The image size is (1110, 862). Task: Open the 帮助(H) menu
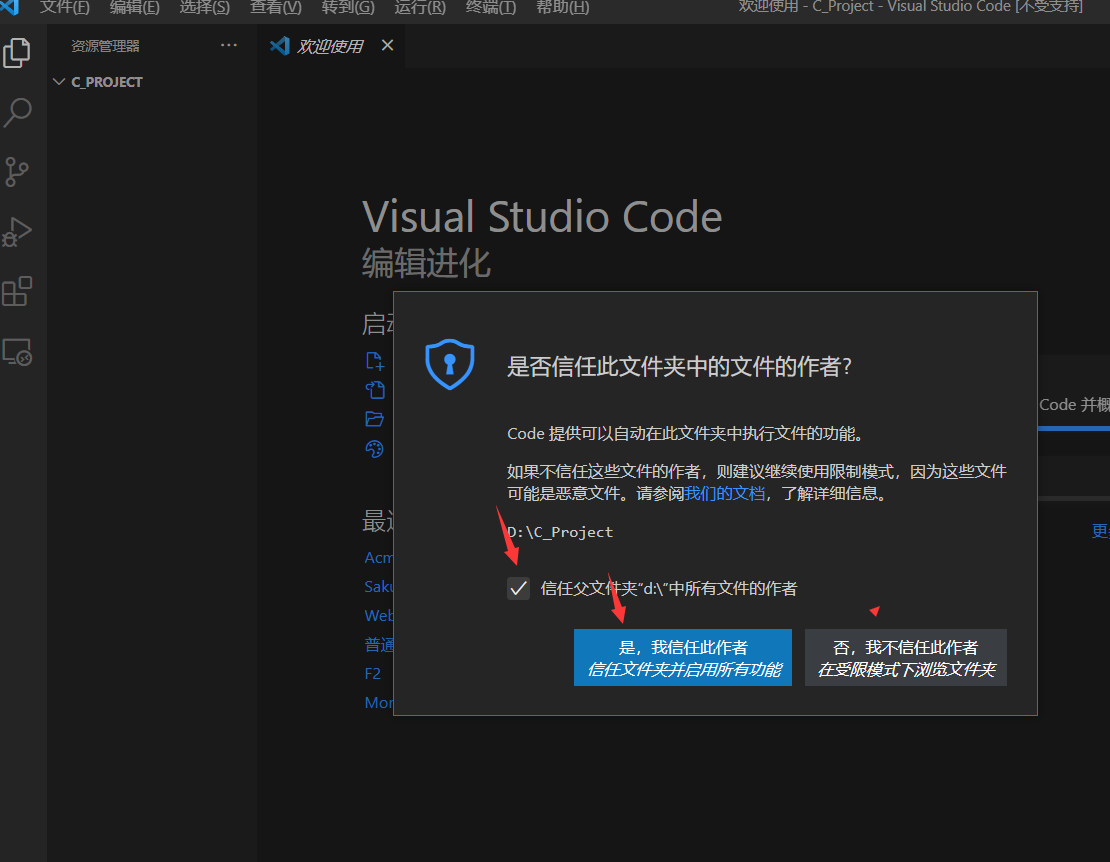(563, 8)
